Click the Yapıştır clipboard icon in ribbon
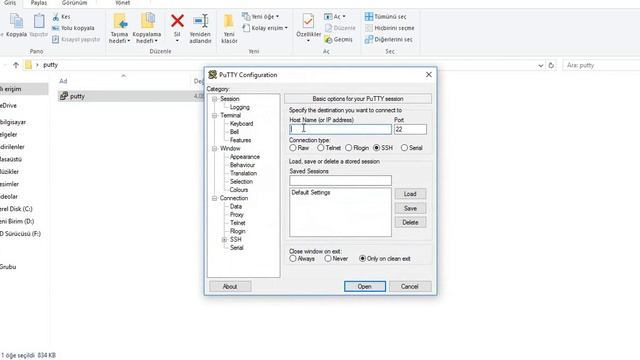 coord(39,21)
